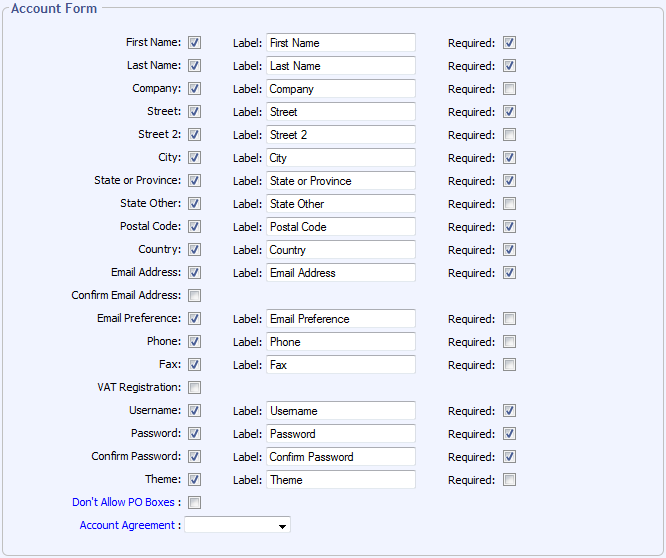Edit the Confirm Password label field

tap(340, 457)
